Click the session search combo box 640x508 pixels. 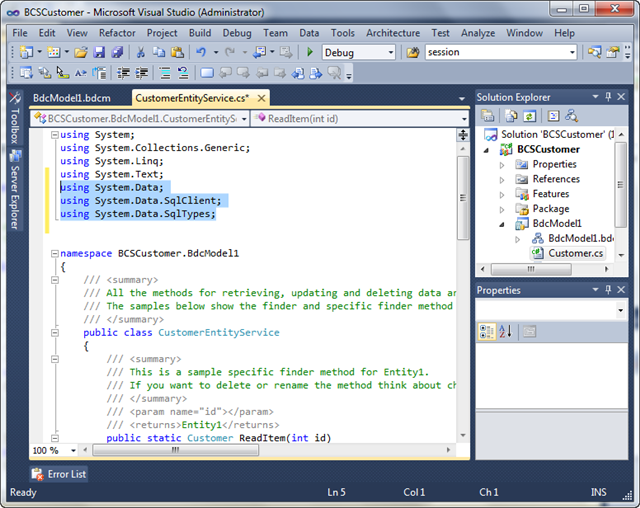pyautogui.click(x=500, y=52)
